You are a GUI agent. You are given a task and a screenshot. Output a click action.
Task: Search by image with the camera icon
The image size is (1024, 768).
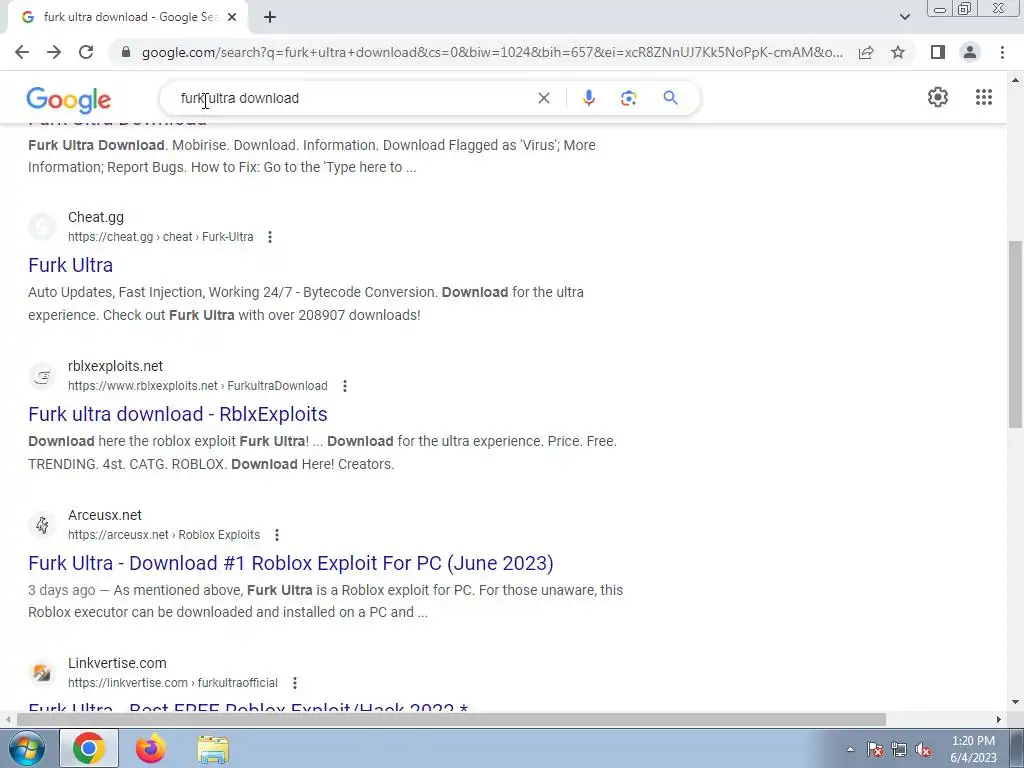click(x=628, y=98)
